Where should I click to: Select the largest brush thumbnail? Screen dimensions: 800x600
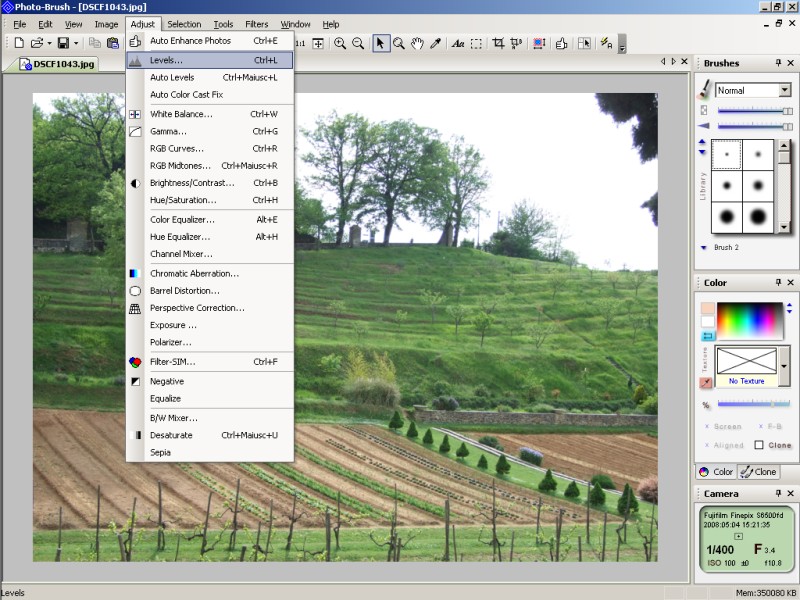tap(758, 215)
